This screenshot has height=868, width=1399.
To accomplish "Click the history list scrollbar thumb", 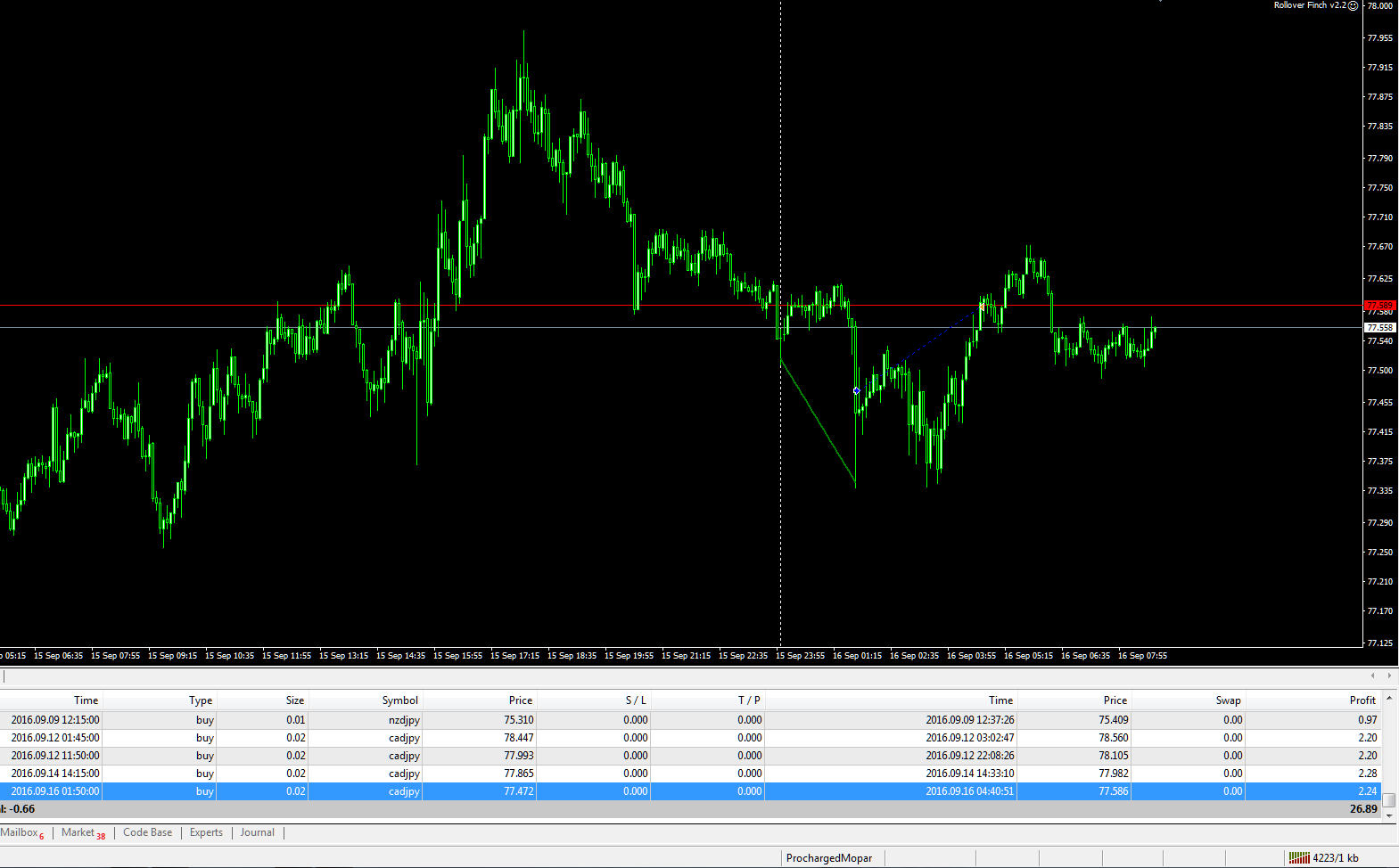I will click(1389, 799).
